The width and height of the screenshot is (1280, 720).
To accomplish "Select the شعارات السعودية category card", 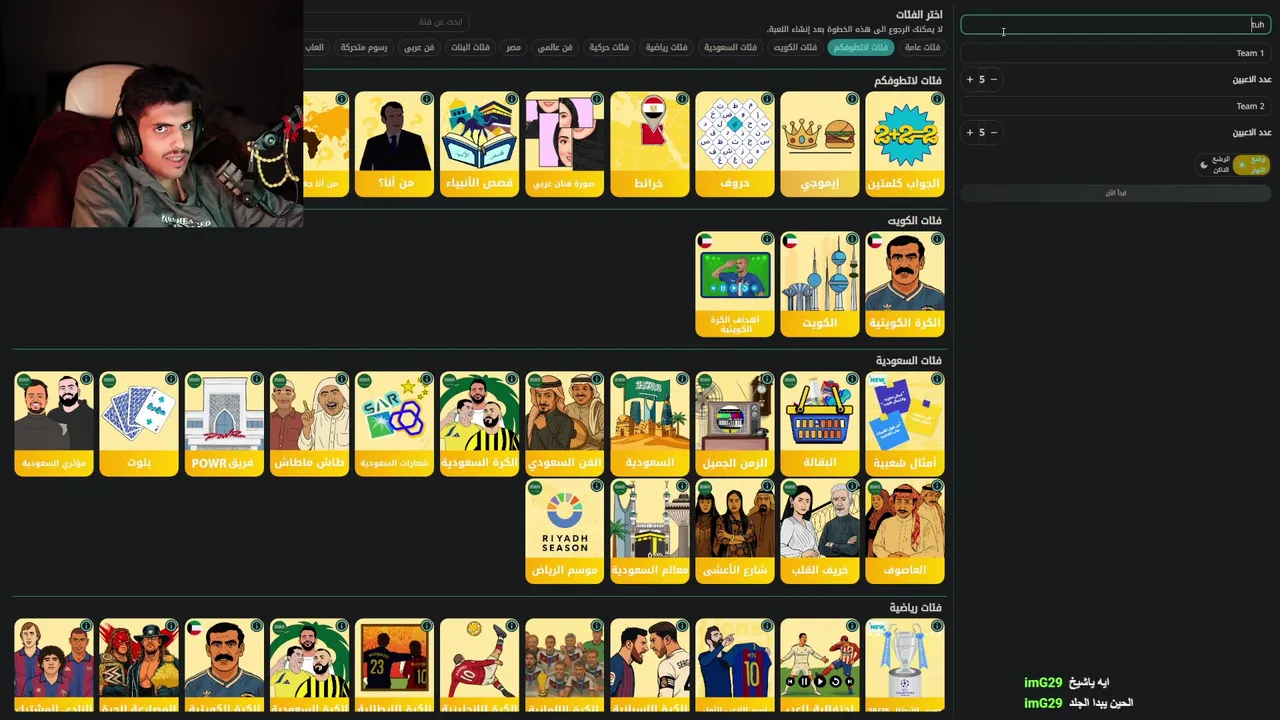I will point(394,424).
